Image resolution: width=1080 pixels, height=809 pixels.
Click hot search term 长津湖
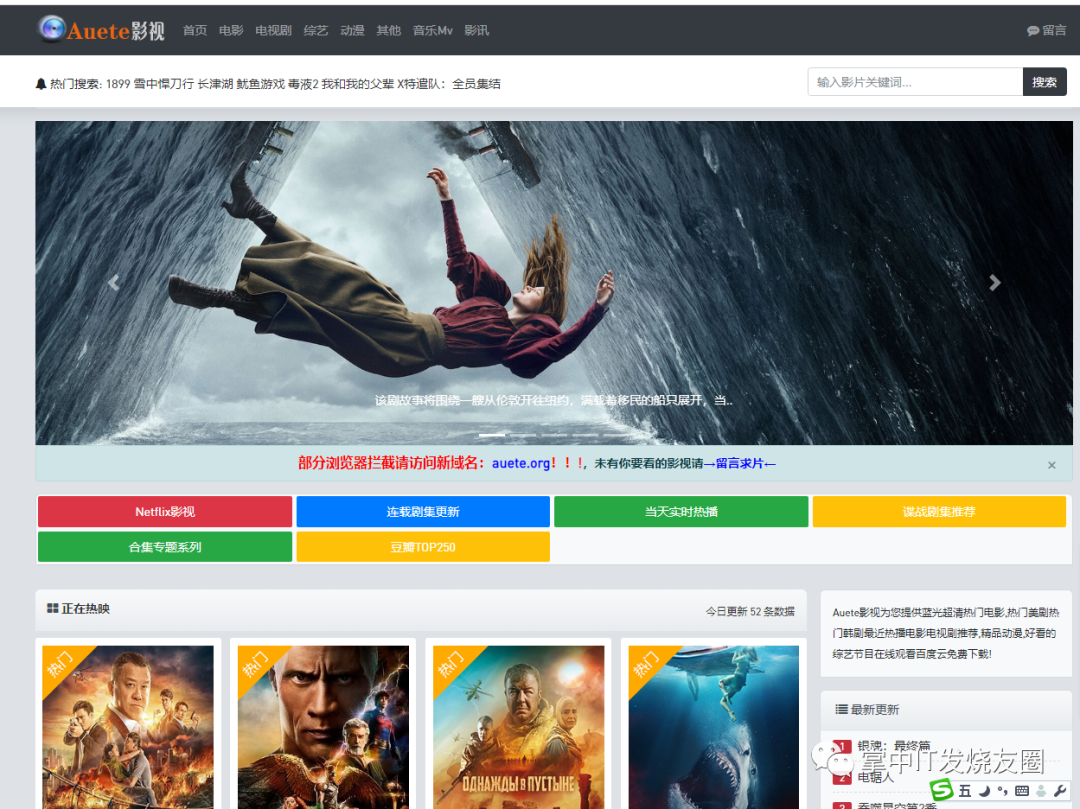(215, 84)
